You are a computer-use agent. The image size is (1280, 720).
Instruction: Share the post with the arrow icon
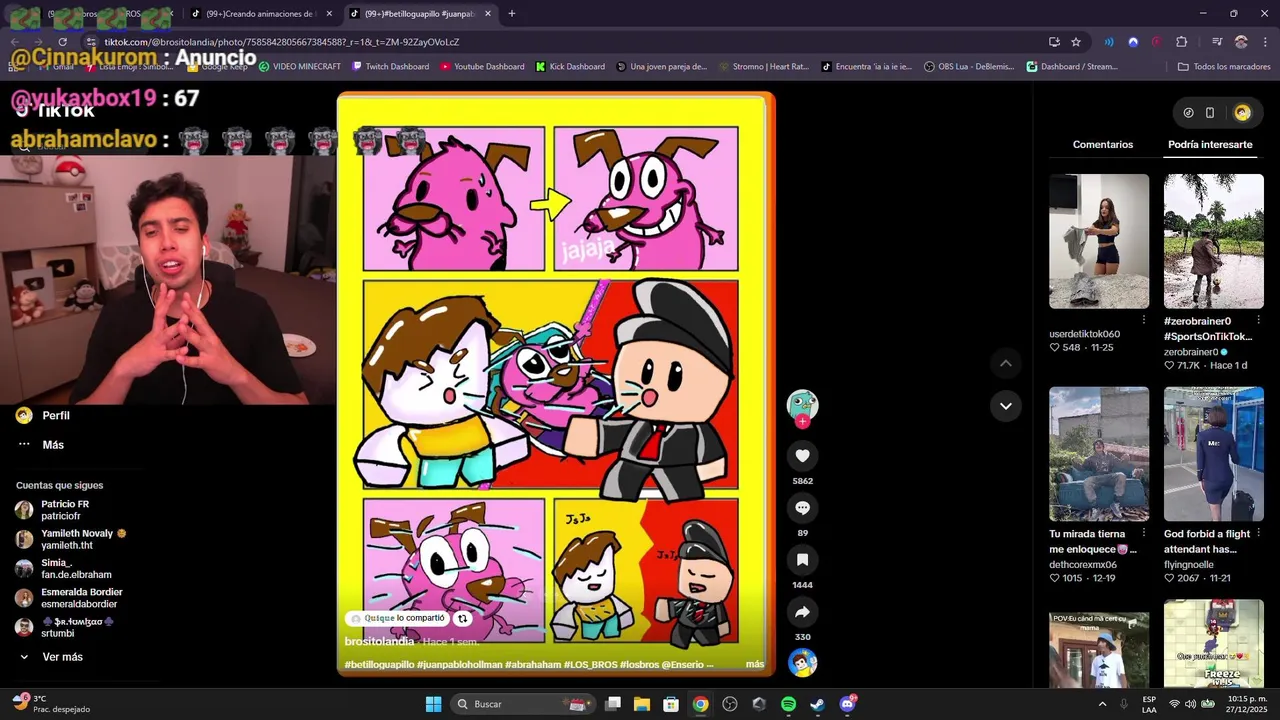[x=802, y=612]
